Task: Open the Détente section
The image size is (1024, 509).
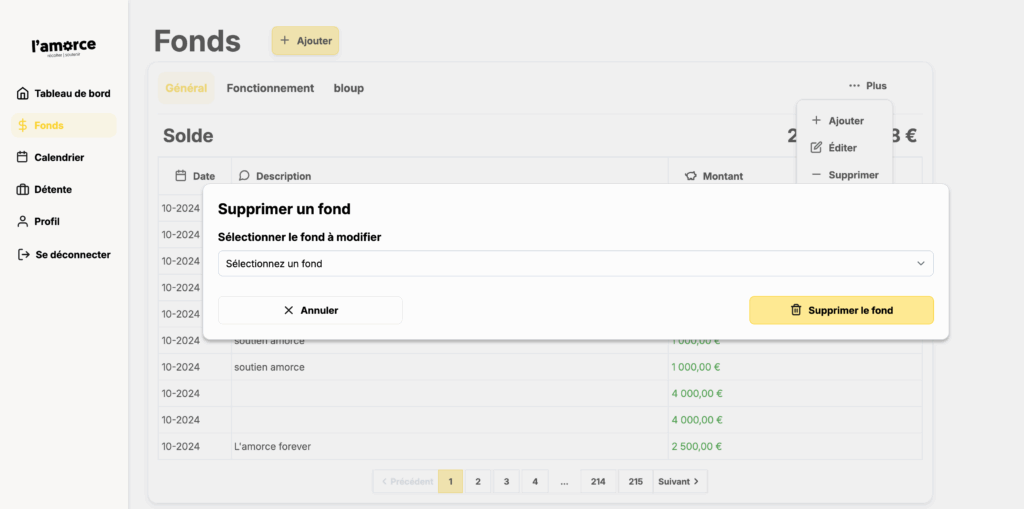Action: (52, 189)
